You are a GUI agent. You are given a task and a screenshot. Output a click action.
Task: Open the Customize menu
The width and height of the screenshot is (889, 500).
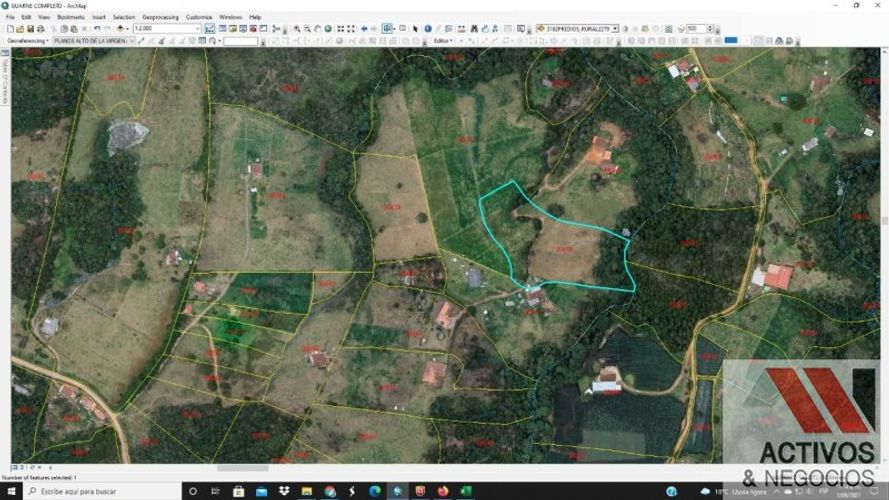[199, 17]
